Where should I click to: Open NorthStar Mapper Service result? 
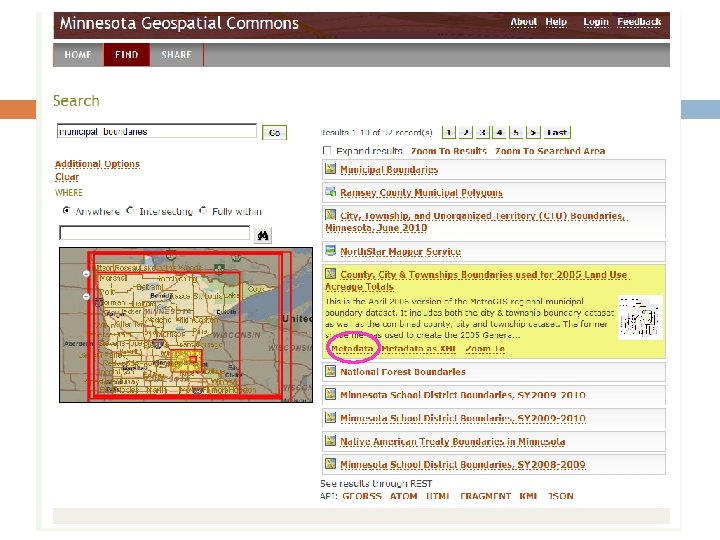tap(400, 251)
